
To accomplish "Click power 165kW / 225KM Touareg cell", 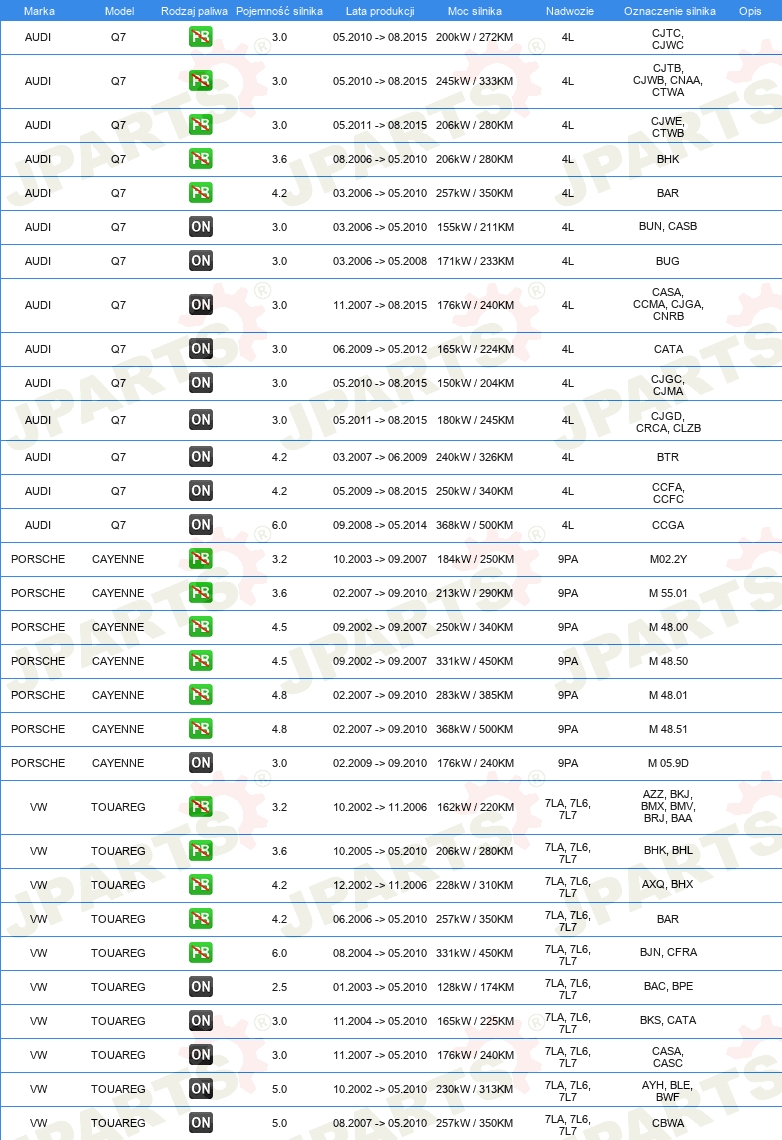I will pyautogui.click(x=475, y=1021).
